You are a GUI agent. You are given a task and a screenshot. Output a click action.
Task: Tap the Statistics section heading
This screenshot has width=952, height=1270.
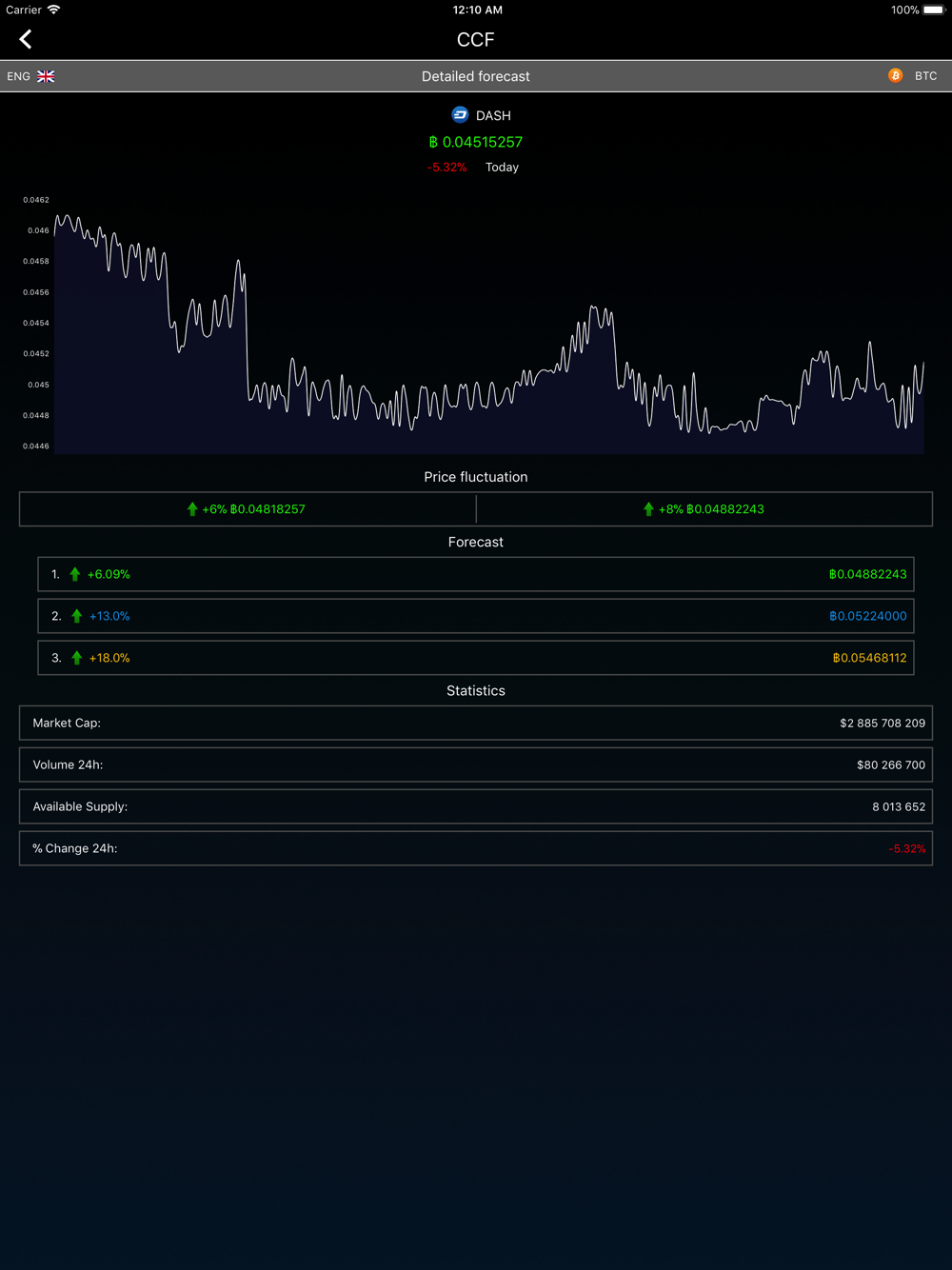tap(476, 690)
